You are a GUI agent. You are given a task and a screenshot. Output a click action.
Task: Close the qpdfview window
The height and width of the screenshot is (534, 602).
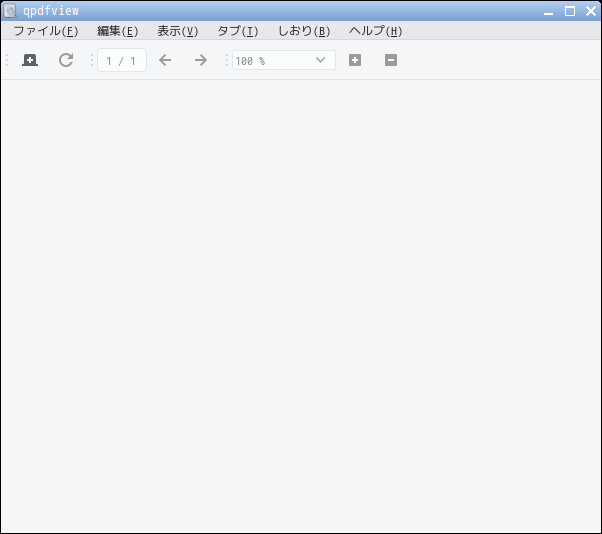tap(591, 11)
